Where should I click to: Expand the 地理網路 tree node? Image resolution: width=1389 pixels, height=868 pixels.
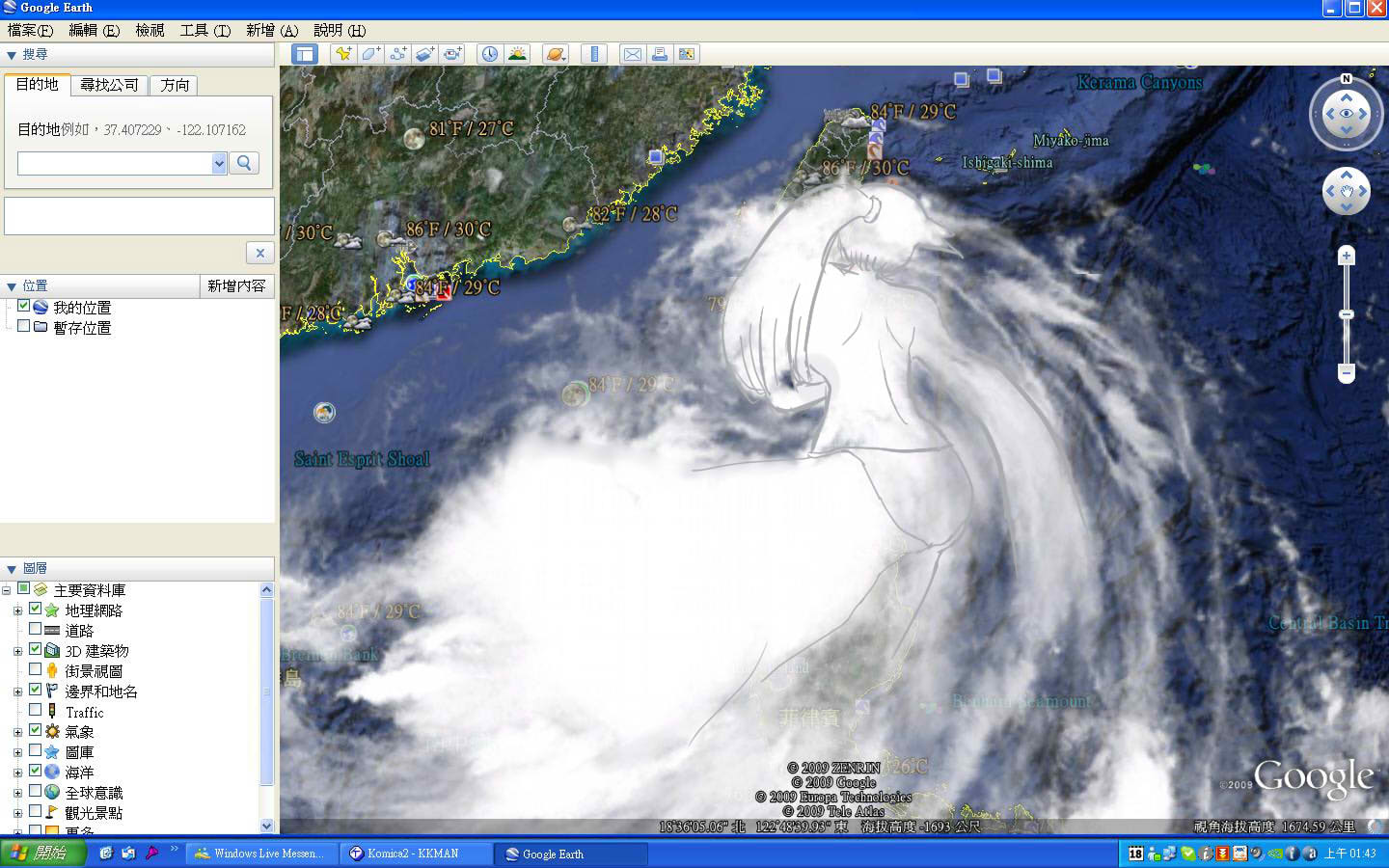(x=17, y=610)
